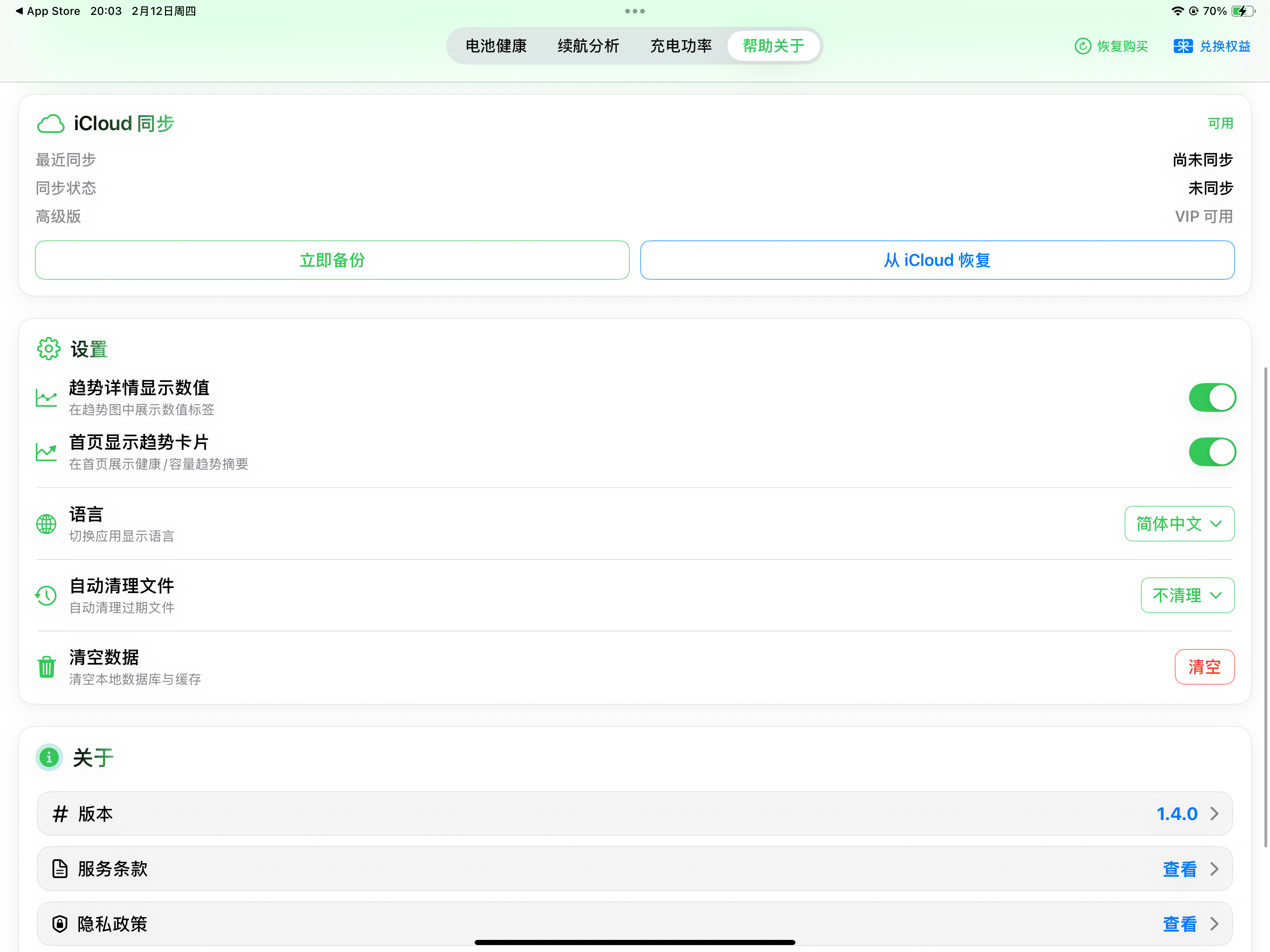Toggle 趋势详情显示数值 switch off
This screenshot has width=1270, height=952.
[1212, 397]
